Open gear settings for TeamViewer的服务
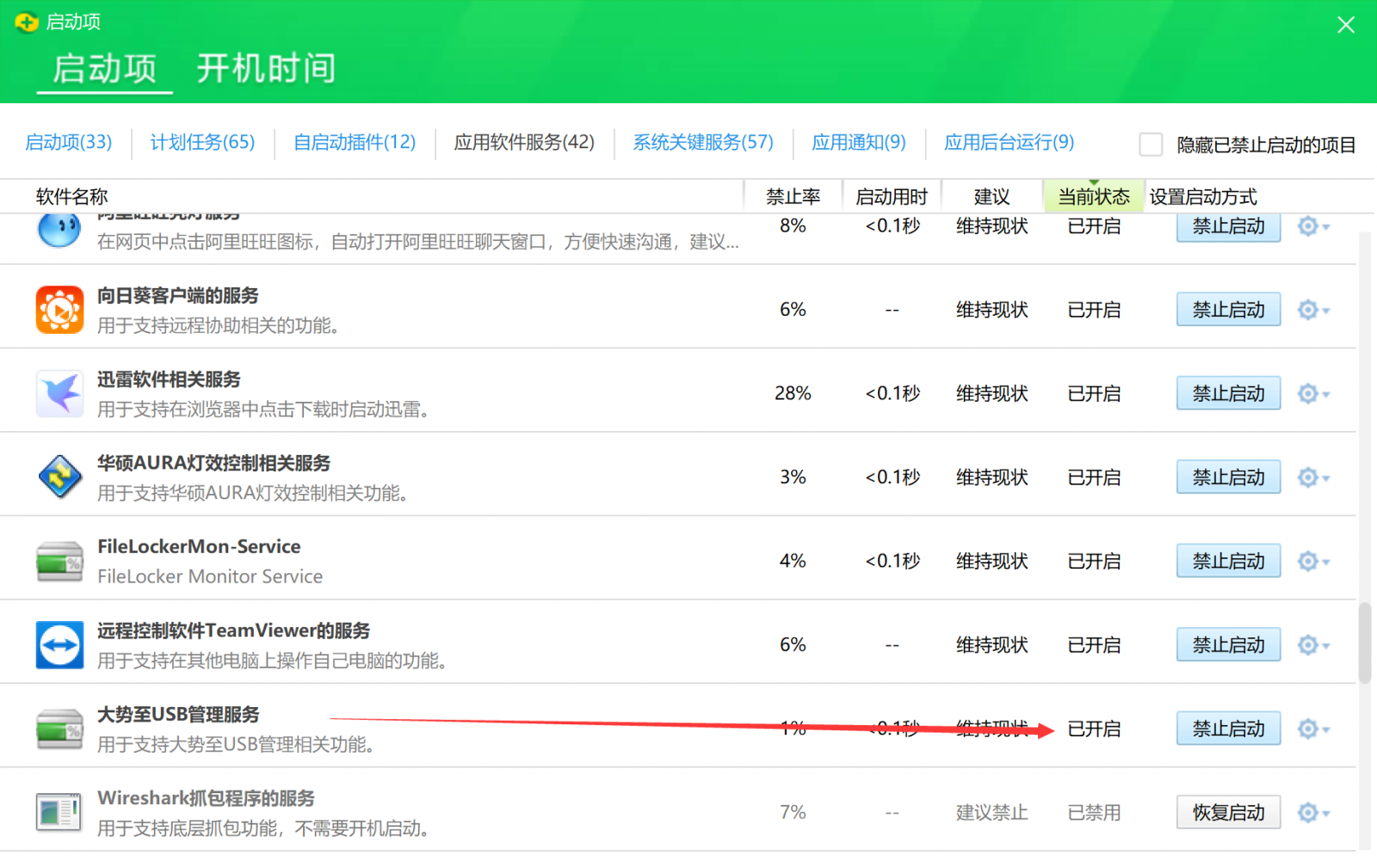Viewport: 1377px width, 868px height. point(1313,645)
